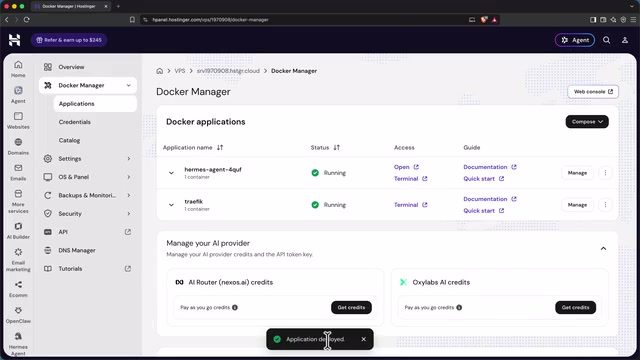Go to Websites in the rail
The image size is (640, 360).
(18, 120)
